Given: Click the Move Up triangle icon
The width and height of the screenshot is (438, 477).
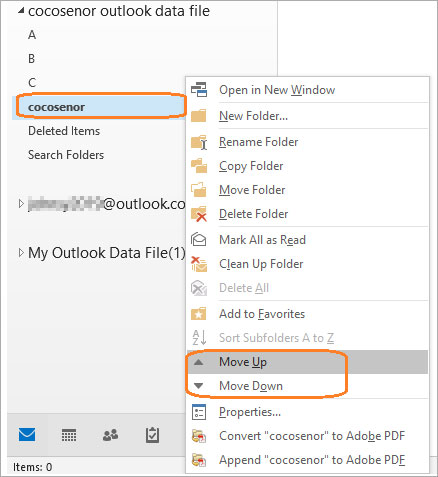Looking at the screenshot, I should 199,362.
